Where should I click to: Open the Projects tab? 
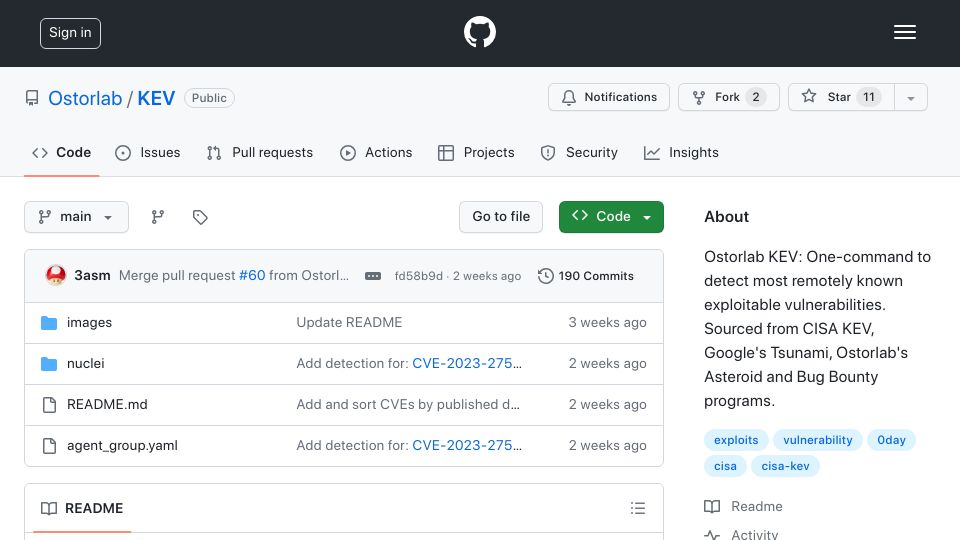(x=476, y=152)
